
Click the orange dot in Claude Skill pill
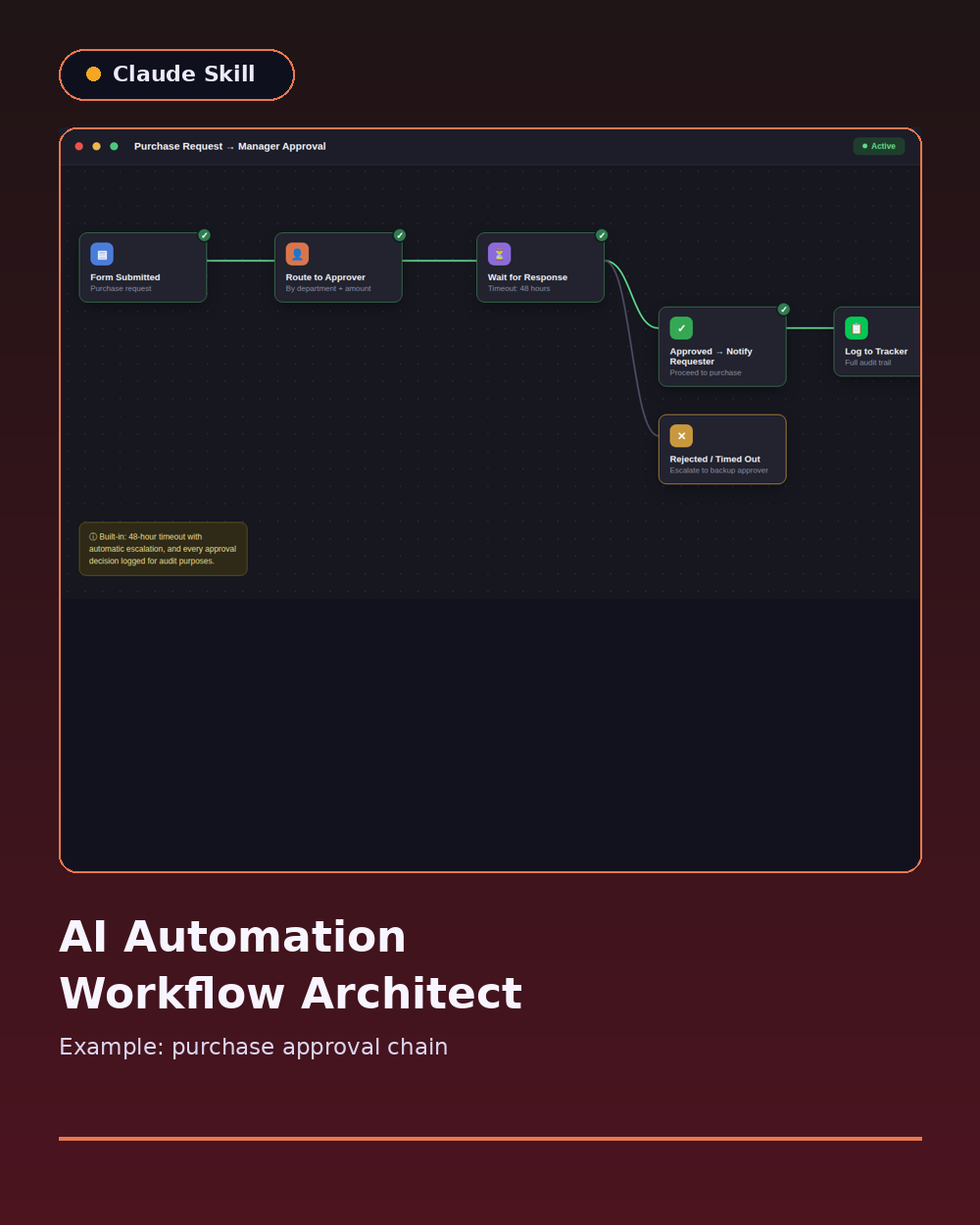(94, 74)
